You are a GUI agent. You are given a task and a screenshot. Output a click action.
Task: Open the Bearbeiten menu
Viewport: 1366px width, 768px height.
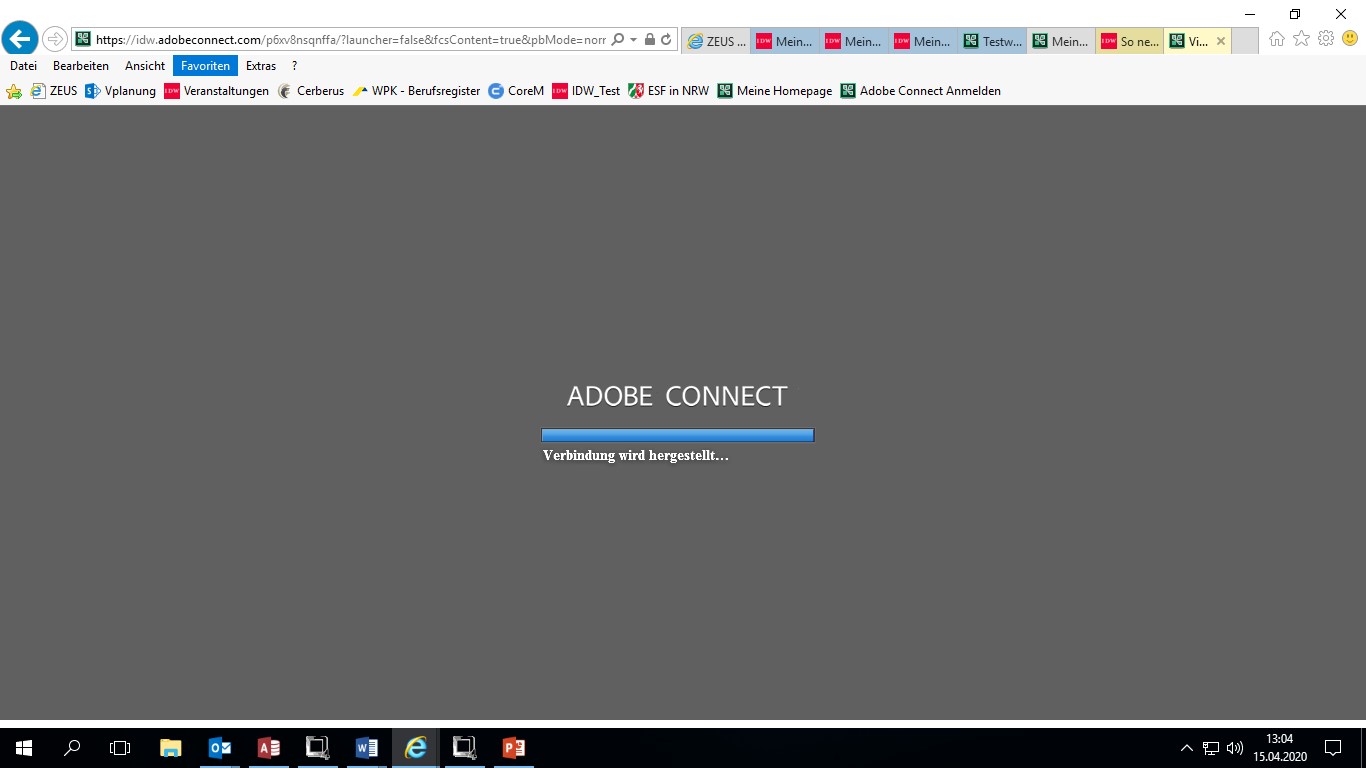pos(81,66)
